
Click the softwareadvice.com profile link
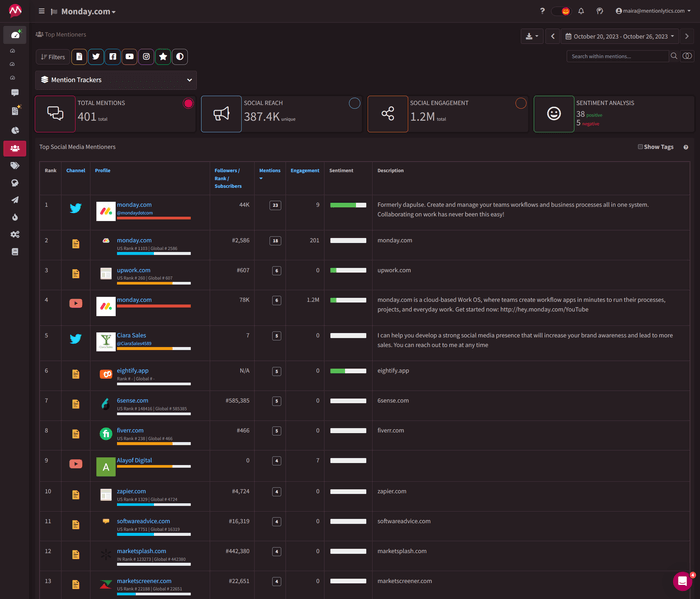pos(143,521)
